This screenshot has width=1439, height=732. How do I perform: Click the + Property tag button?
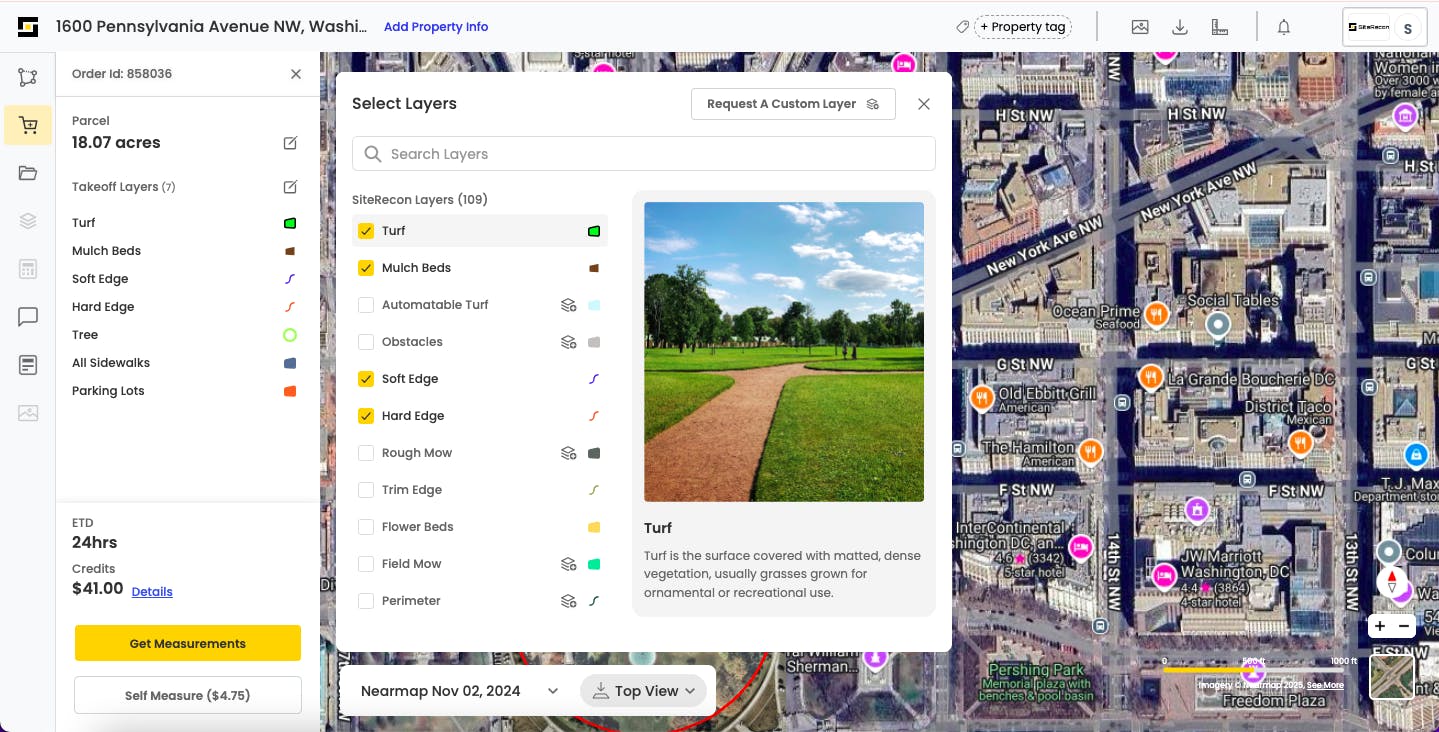tap(1022, 27)
